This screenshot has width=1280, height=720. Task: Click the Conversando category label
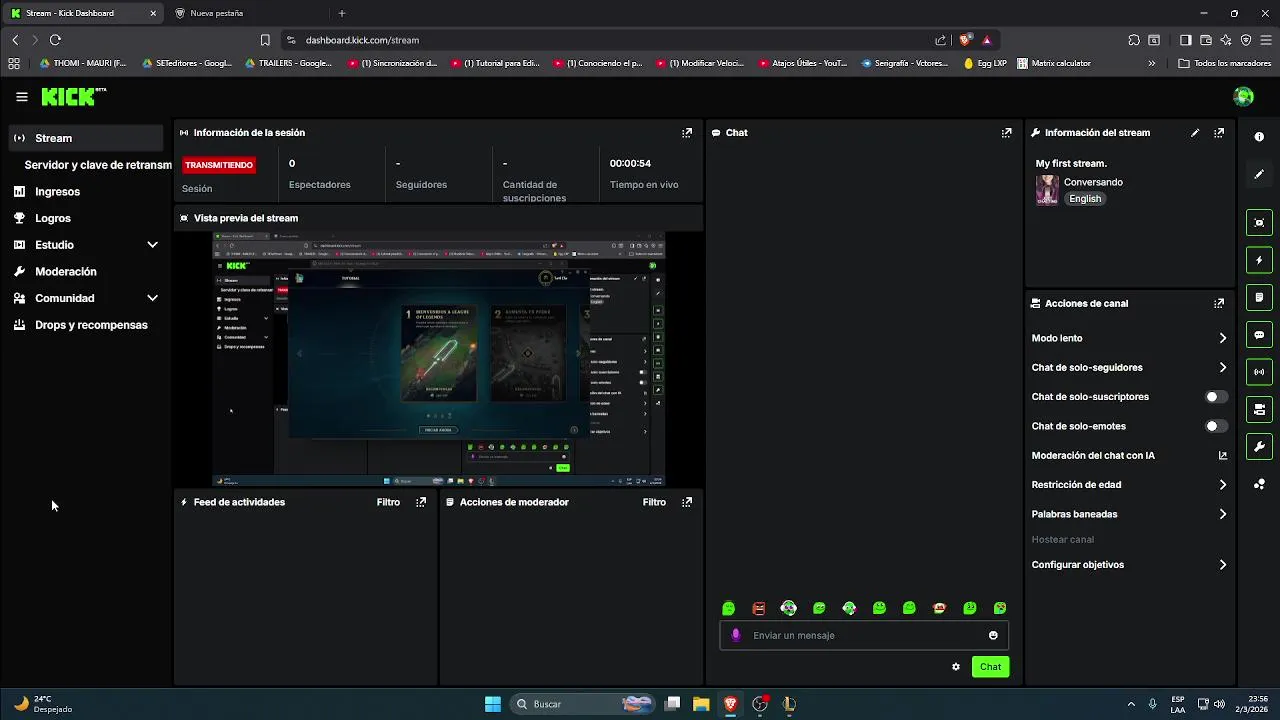pos(1093,182)
